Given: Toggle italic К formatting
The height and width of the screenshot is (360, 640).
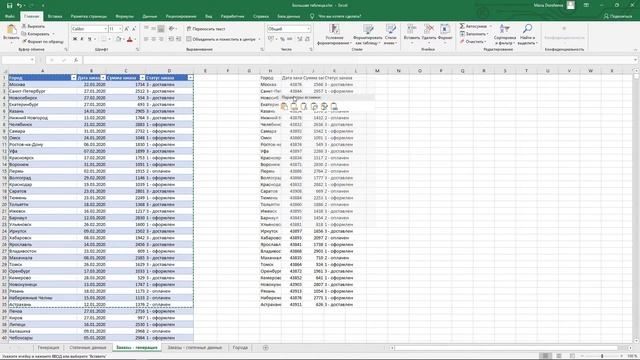Looking at the screenshot, I should click(82, 39).
